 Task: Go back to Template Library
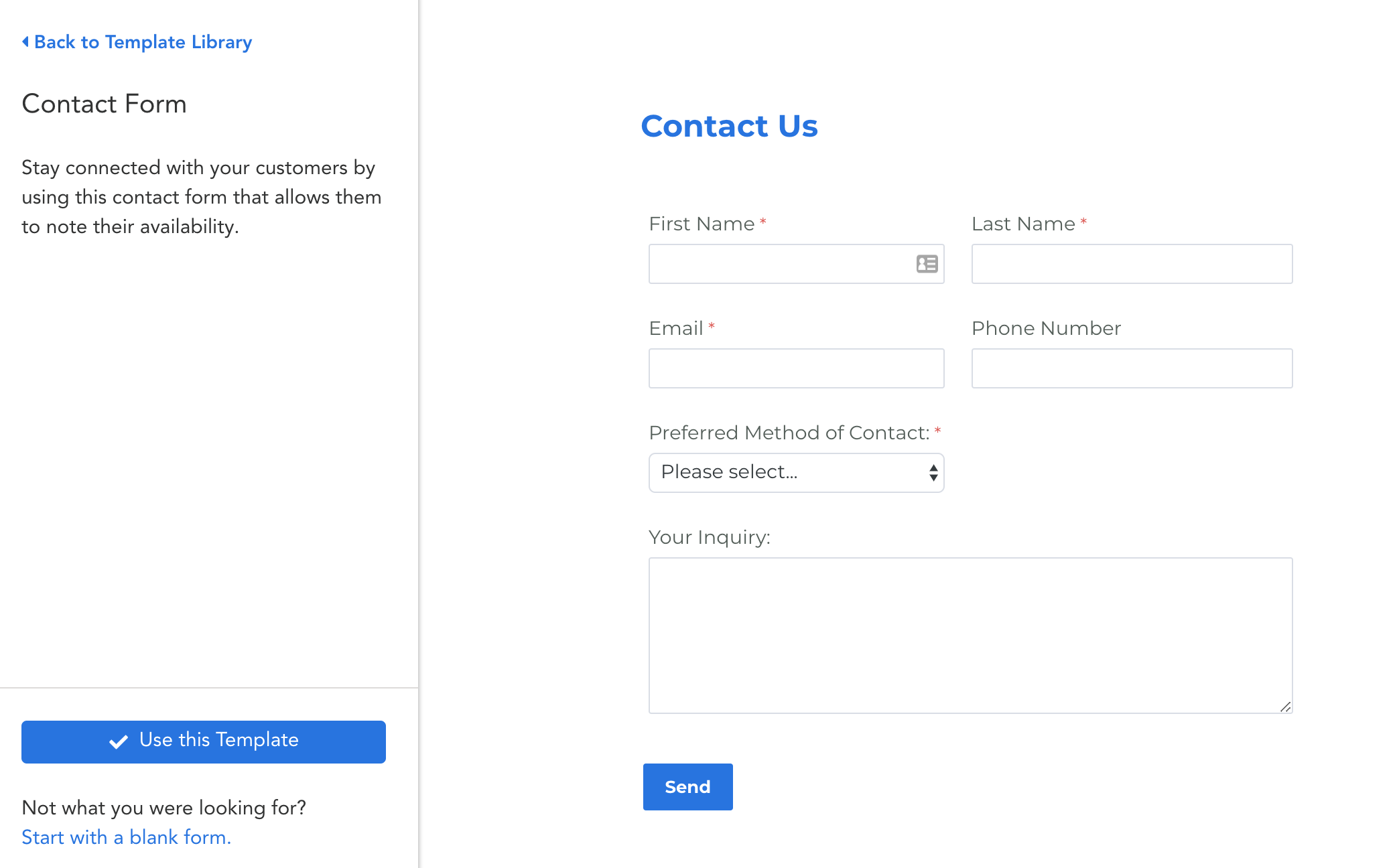143,42
